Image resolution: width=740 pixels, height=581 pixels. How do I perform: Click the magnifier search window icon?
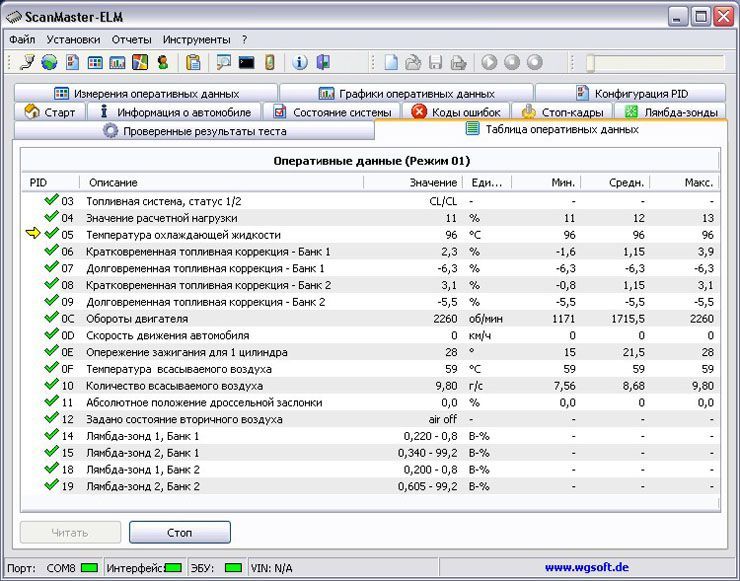click(223, 63)
